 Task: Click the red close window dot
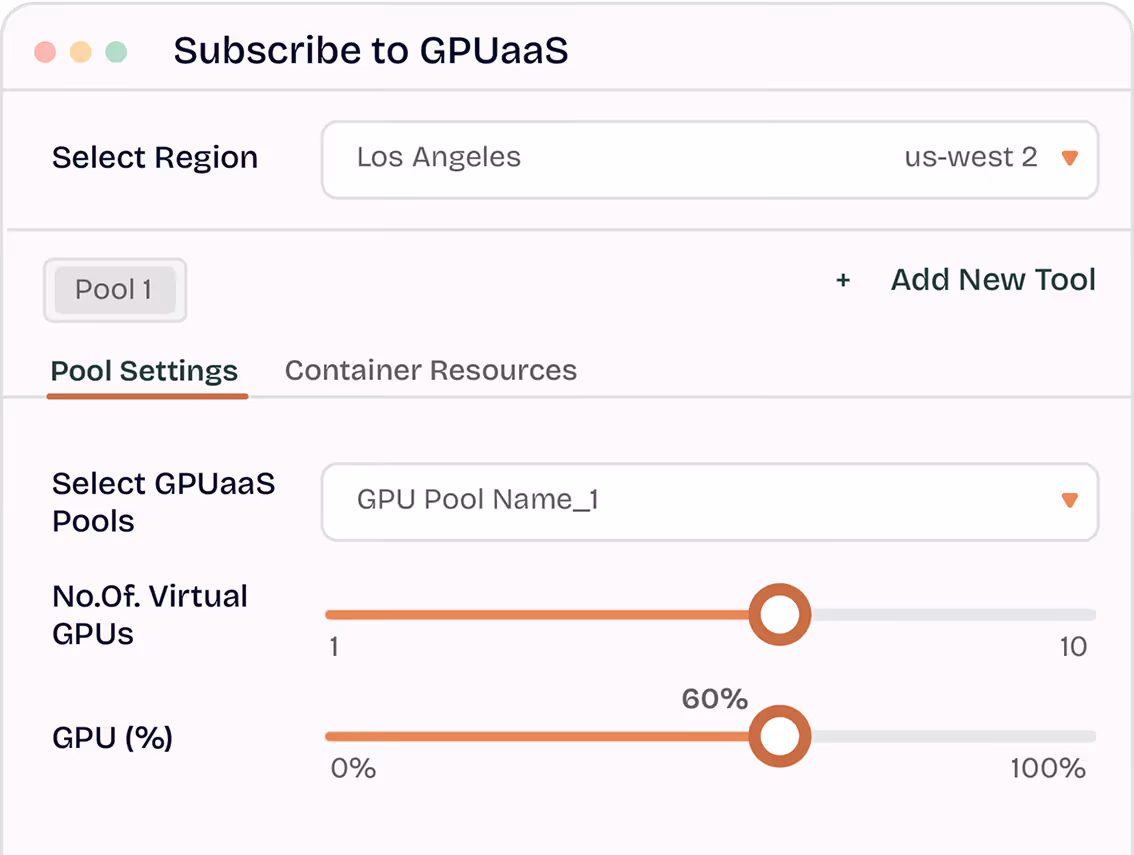45,52
